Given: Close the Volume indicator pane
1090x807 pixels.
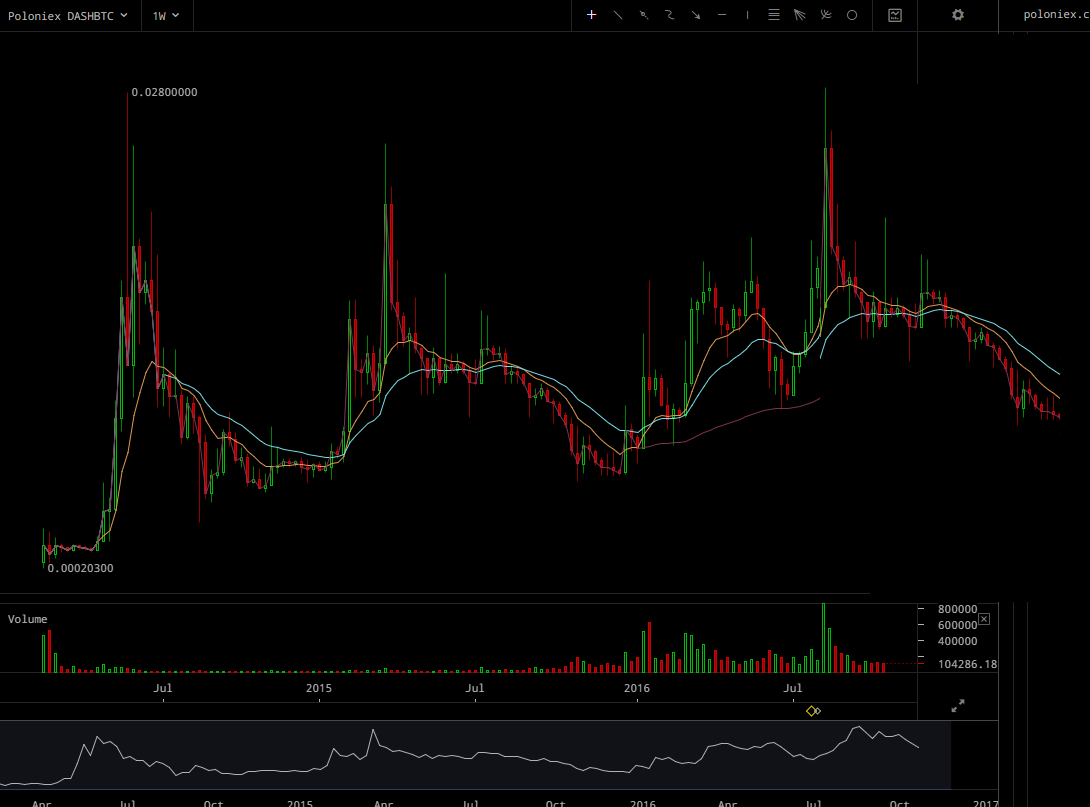Looking at the screenshot, I should (984, 619).
